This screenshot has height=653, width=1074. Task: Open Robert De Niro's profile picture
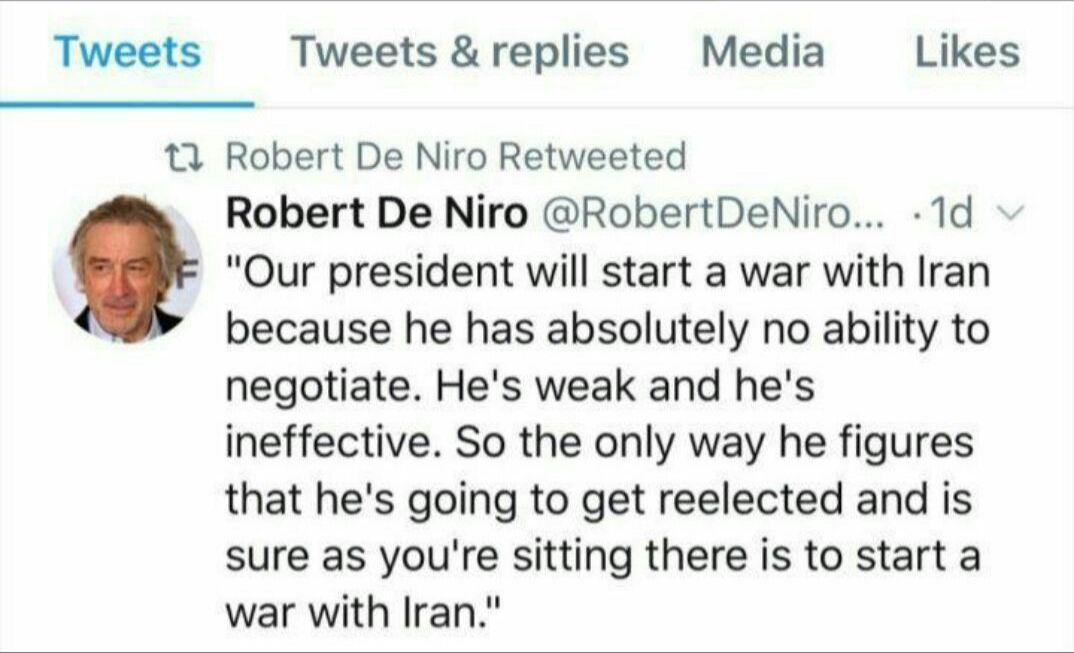click(127, 268)
